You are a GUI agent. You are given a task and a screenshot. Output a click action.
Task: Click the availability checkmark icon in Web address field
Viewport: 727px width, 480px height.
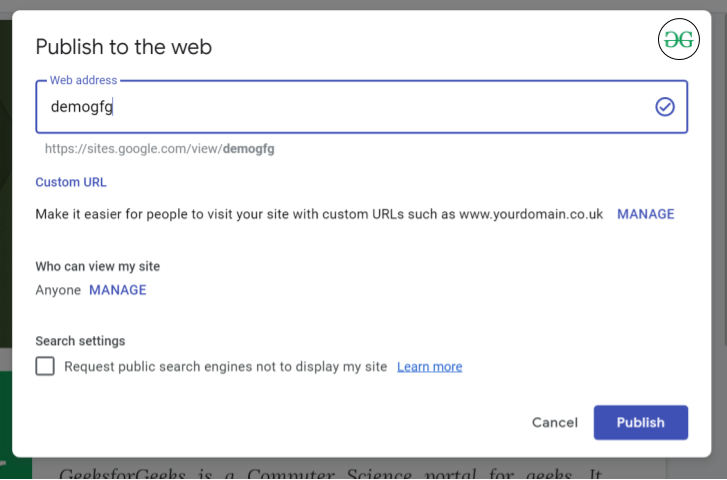665,107
